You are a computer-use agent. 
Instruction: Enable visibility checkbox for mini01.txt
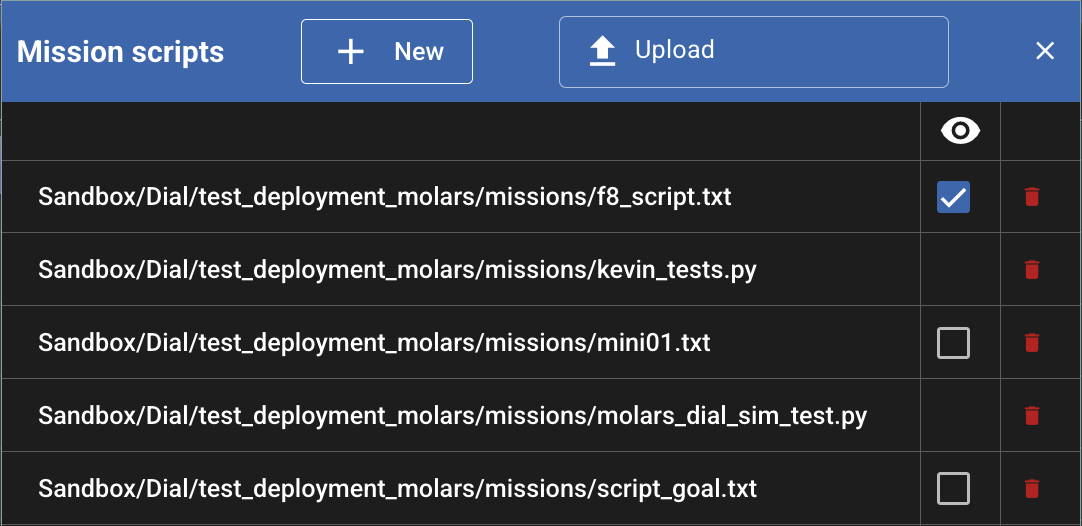pos(953,343)
